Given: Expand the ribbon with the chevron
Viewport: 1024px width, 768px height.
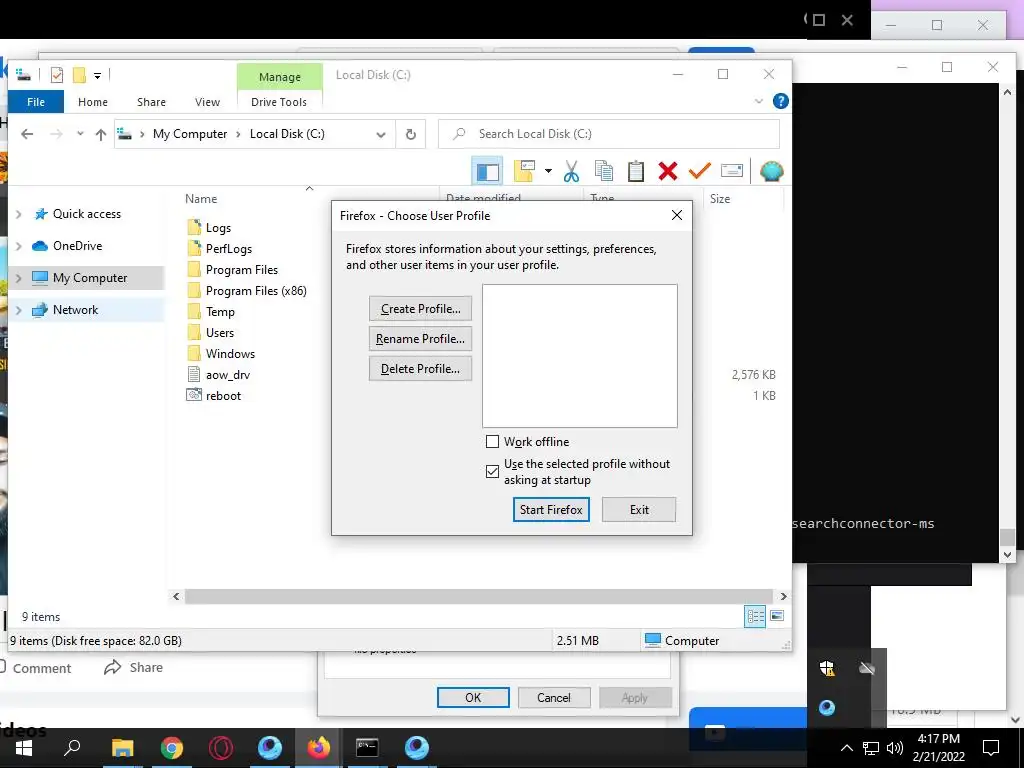Looking at the screenshot, I should 758,101.
